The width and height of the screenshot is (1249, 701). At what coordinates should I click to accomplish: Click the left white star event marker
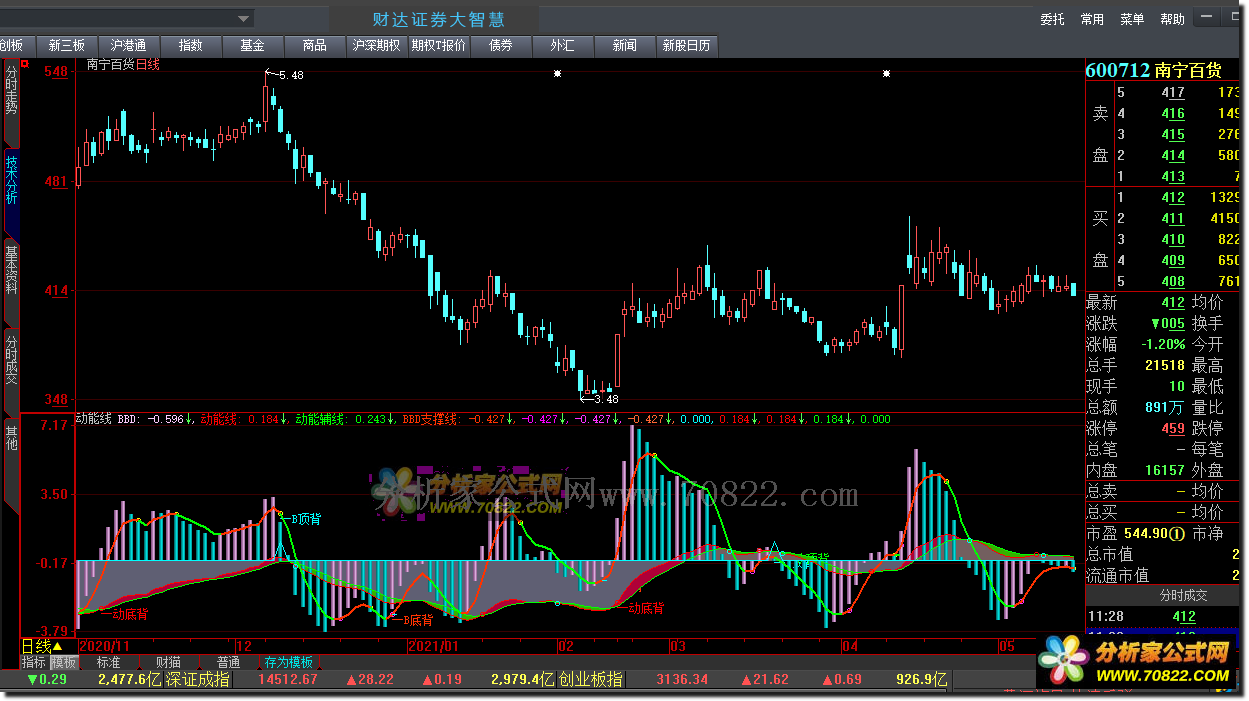coord(557,73)
